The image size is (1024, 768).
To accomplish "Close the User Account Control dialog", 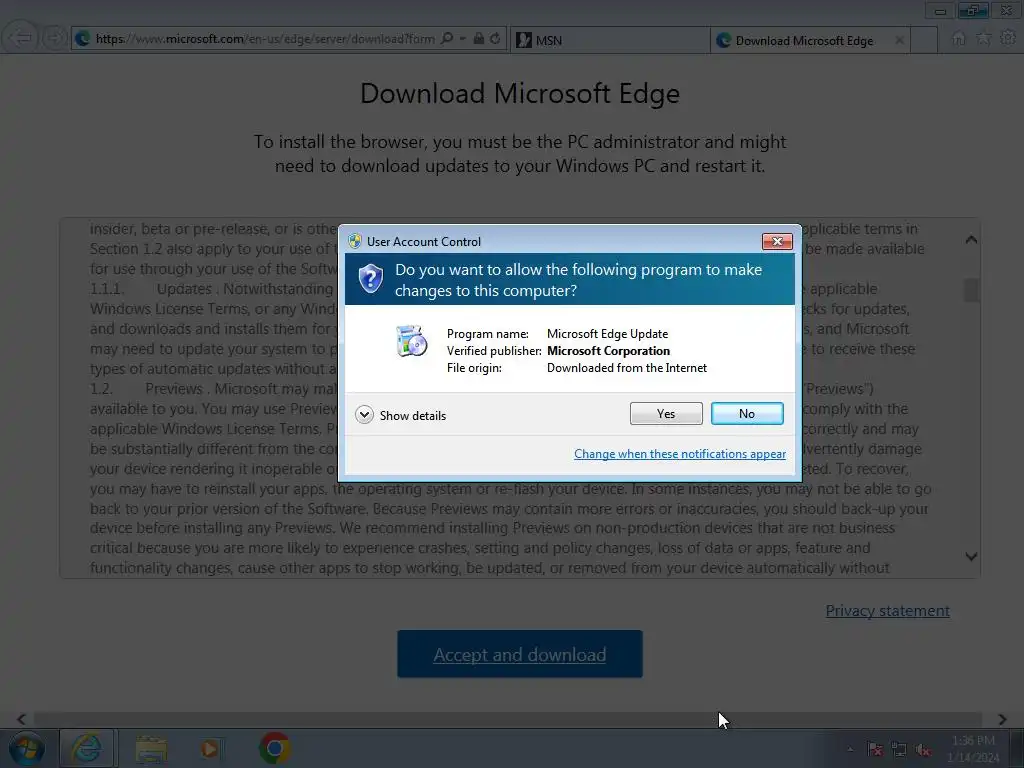I will point(777,242).
